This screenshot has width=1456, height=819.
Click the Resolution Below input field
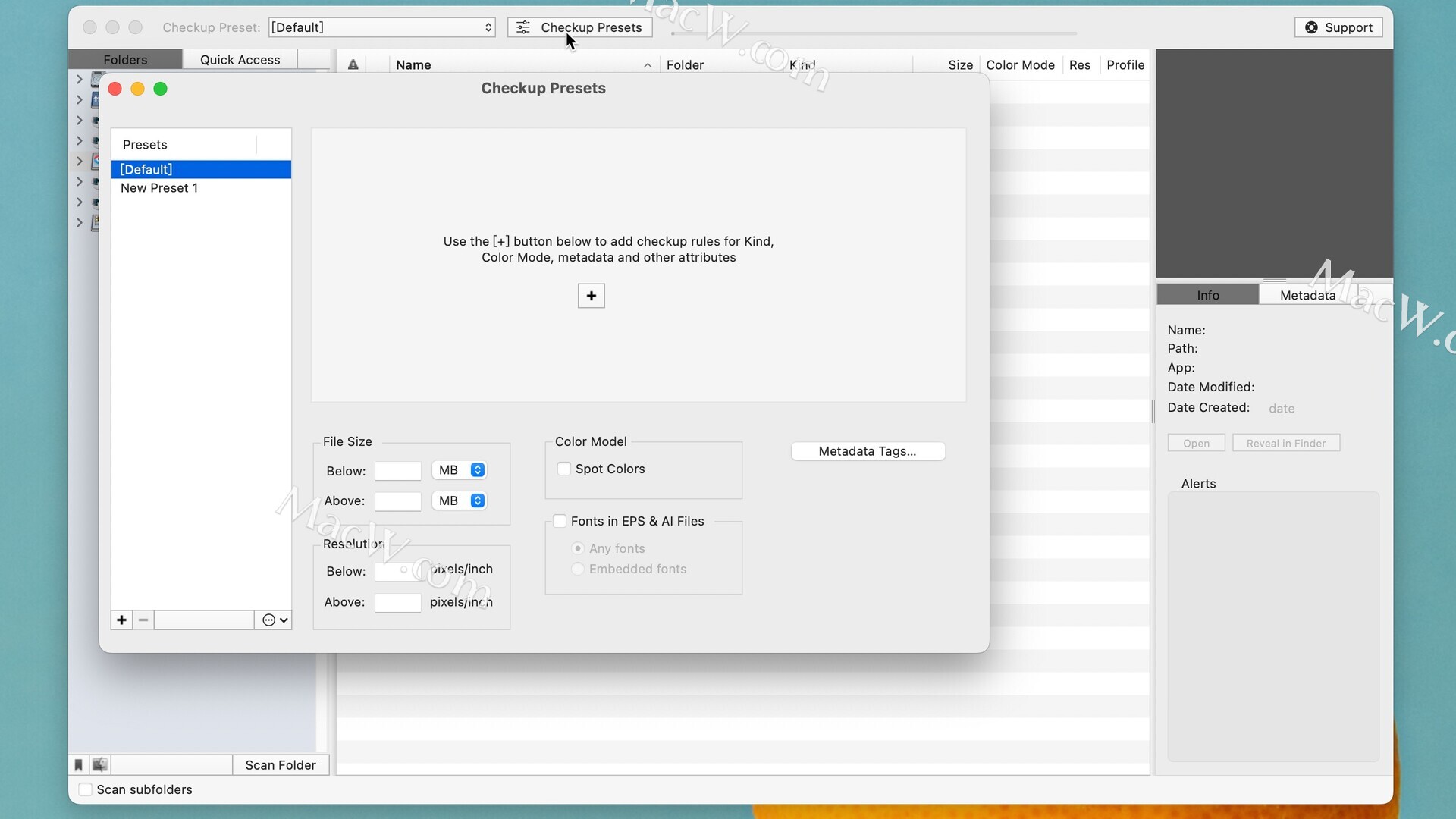click(397, 572)
